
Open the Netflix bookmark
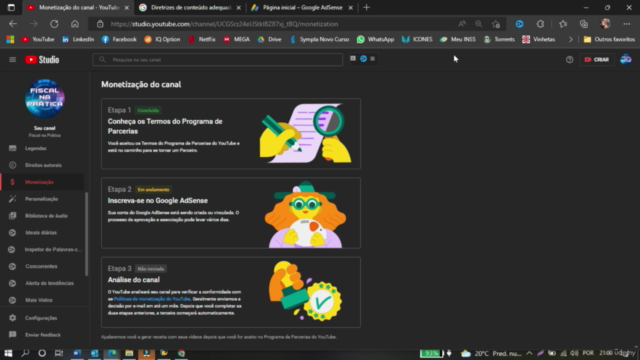point(202,39)
